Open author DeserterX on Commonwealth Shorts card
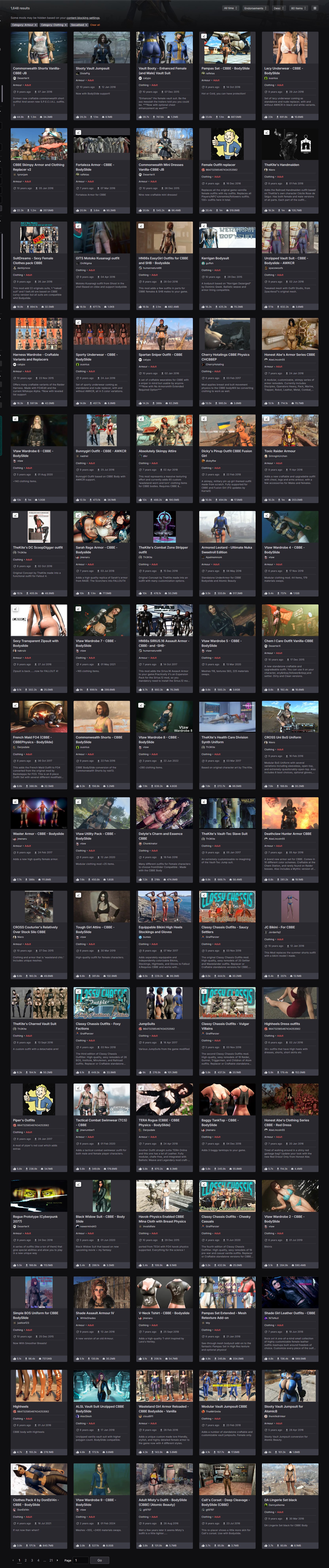Screen dimensions: 329x1568 click(x=23, y=78)
